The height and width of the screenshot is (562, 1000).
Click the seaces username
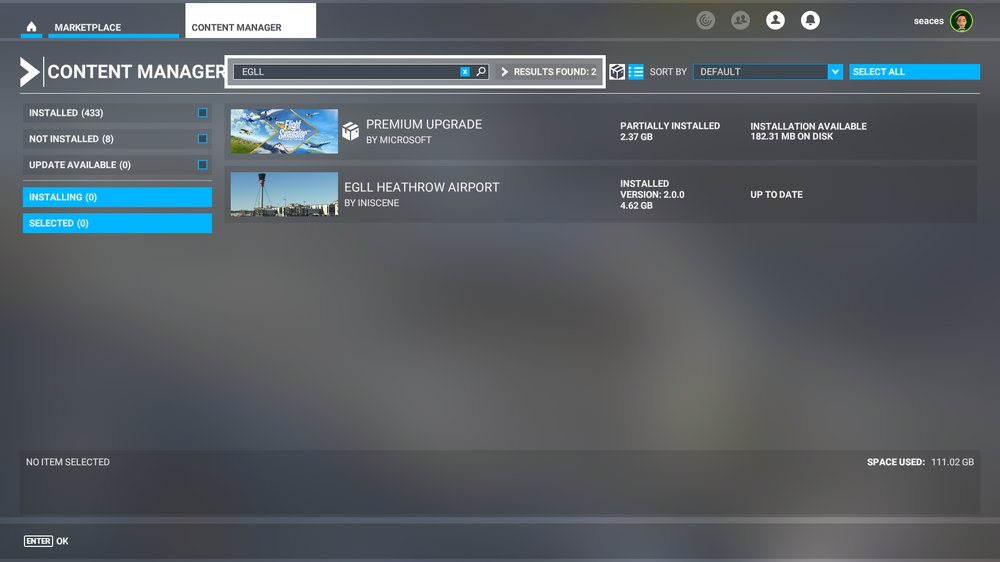[929, 21]
